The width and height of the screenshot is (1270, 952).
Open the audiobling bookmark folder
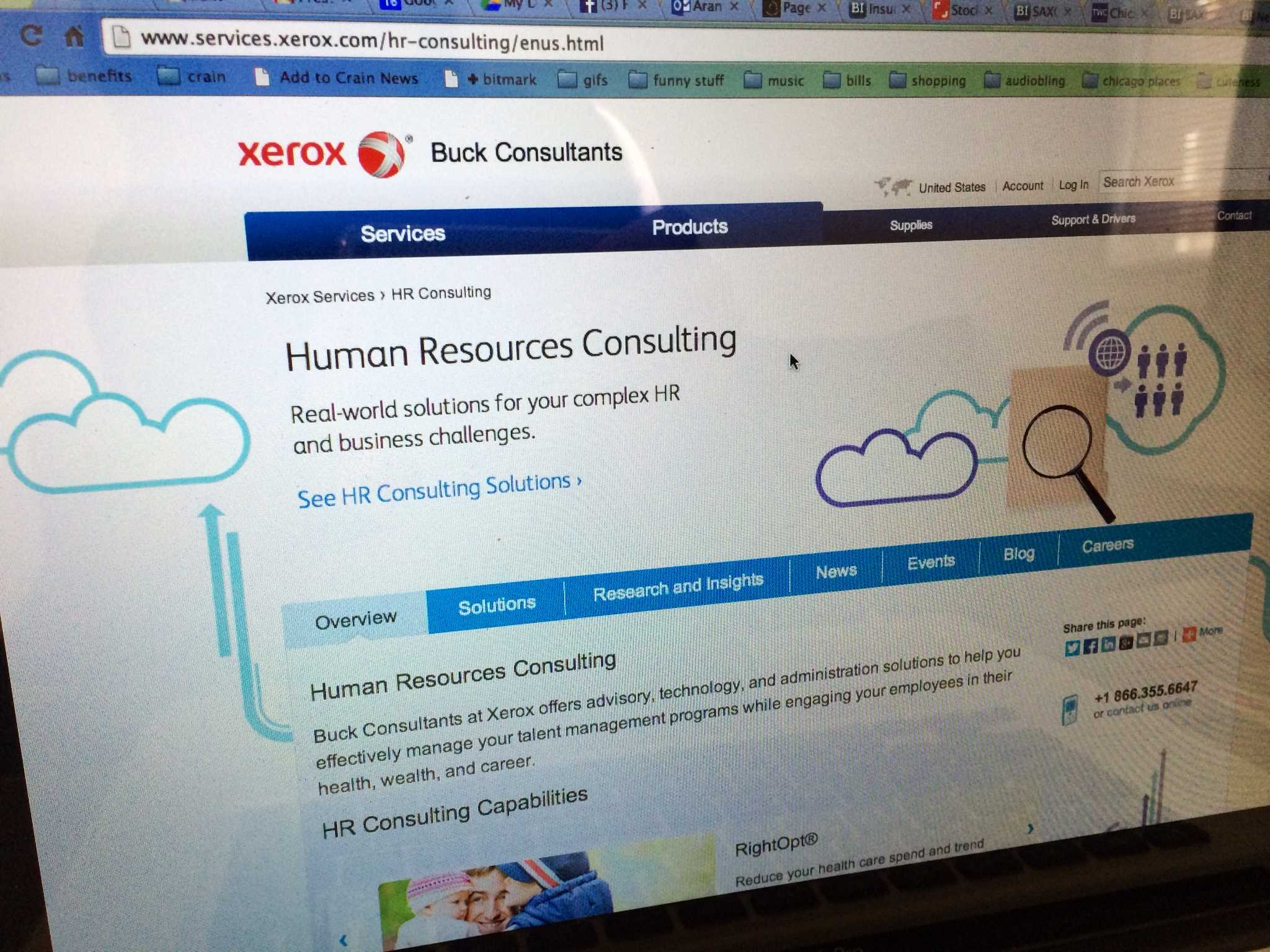pos(1024,81)
